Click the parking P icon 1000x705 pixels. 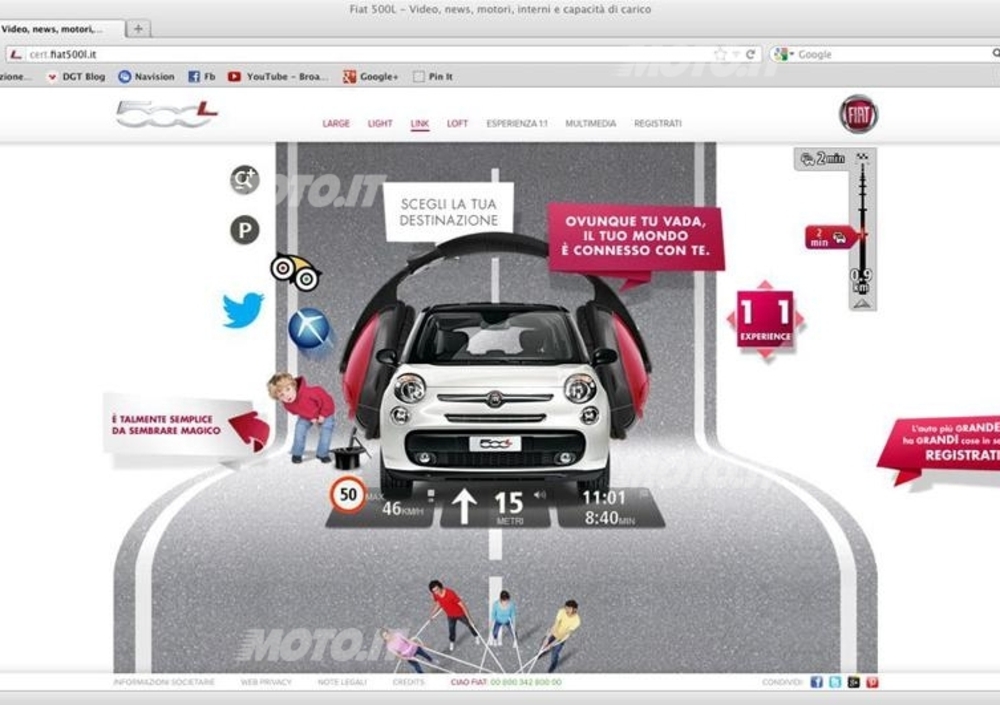(x=245, y=231)
